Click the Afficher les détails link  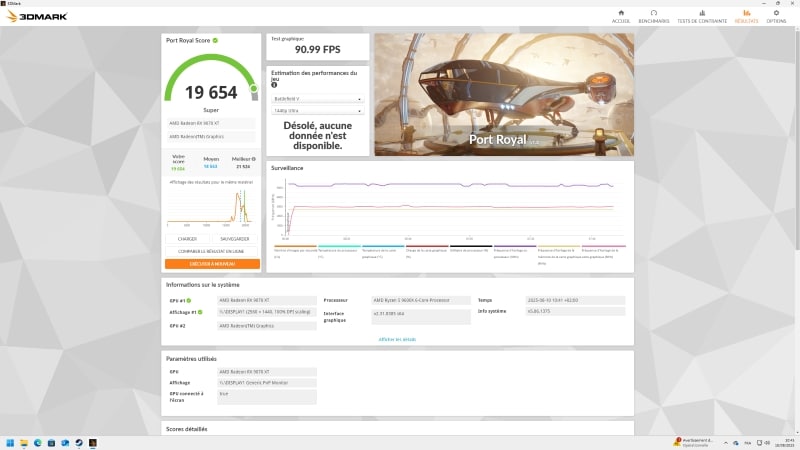(x=397, y=339)
